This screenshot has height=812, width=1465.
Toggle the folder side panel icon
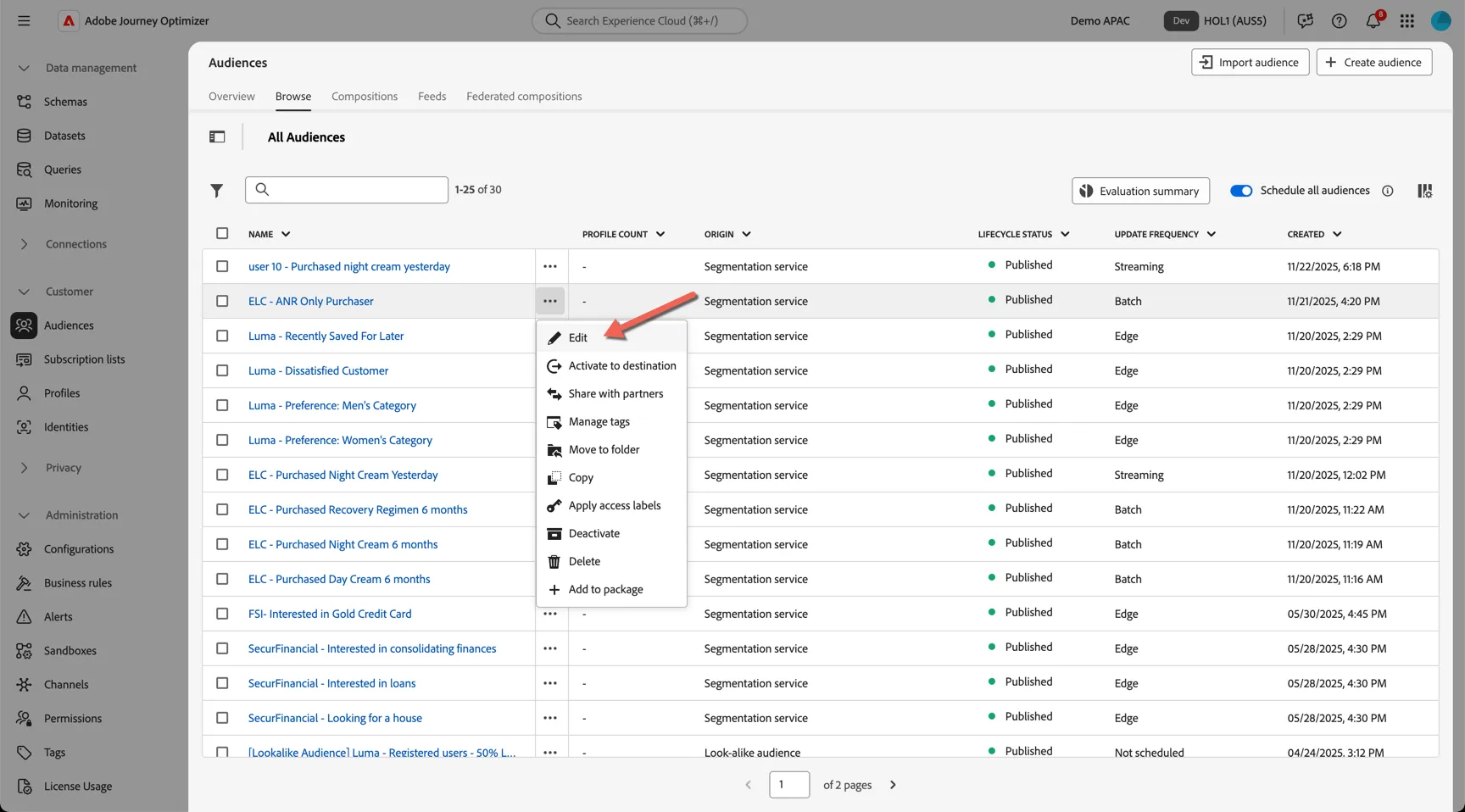[x=217, y=136]
